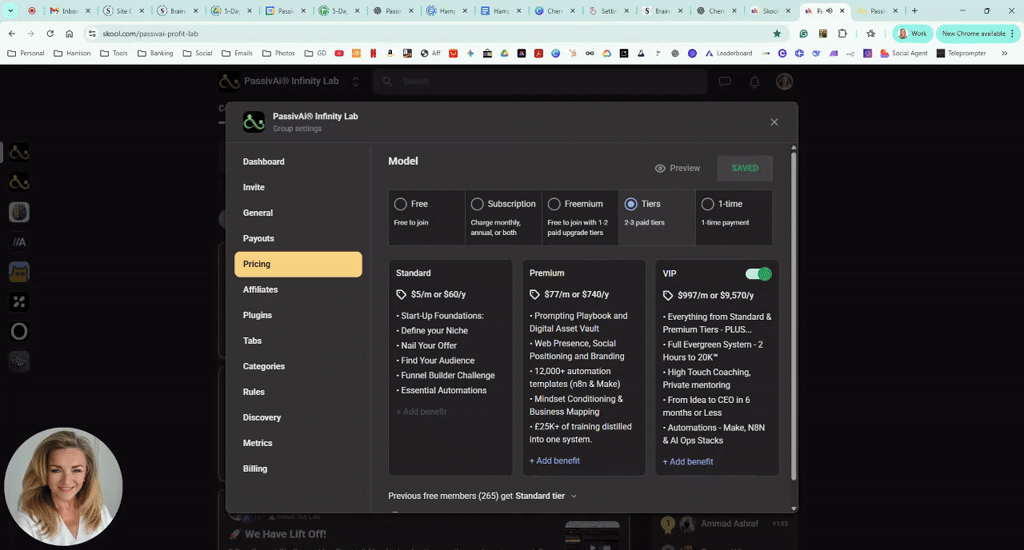The width and height of the screenshot is (1024, 550).
Task: Bookmark this page with the star
Action: (776, 33)
